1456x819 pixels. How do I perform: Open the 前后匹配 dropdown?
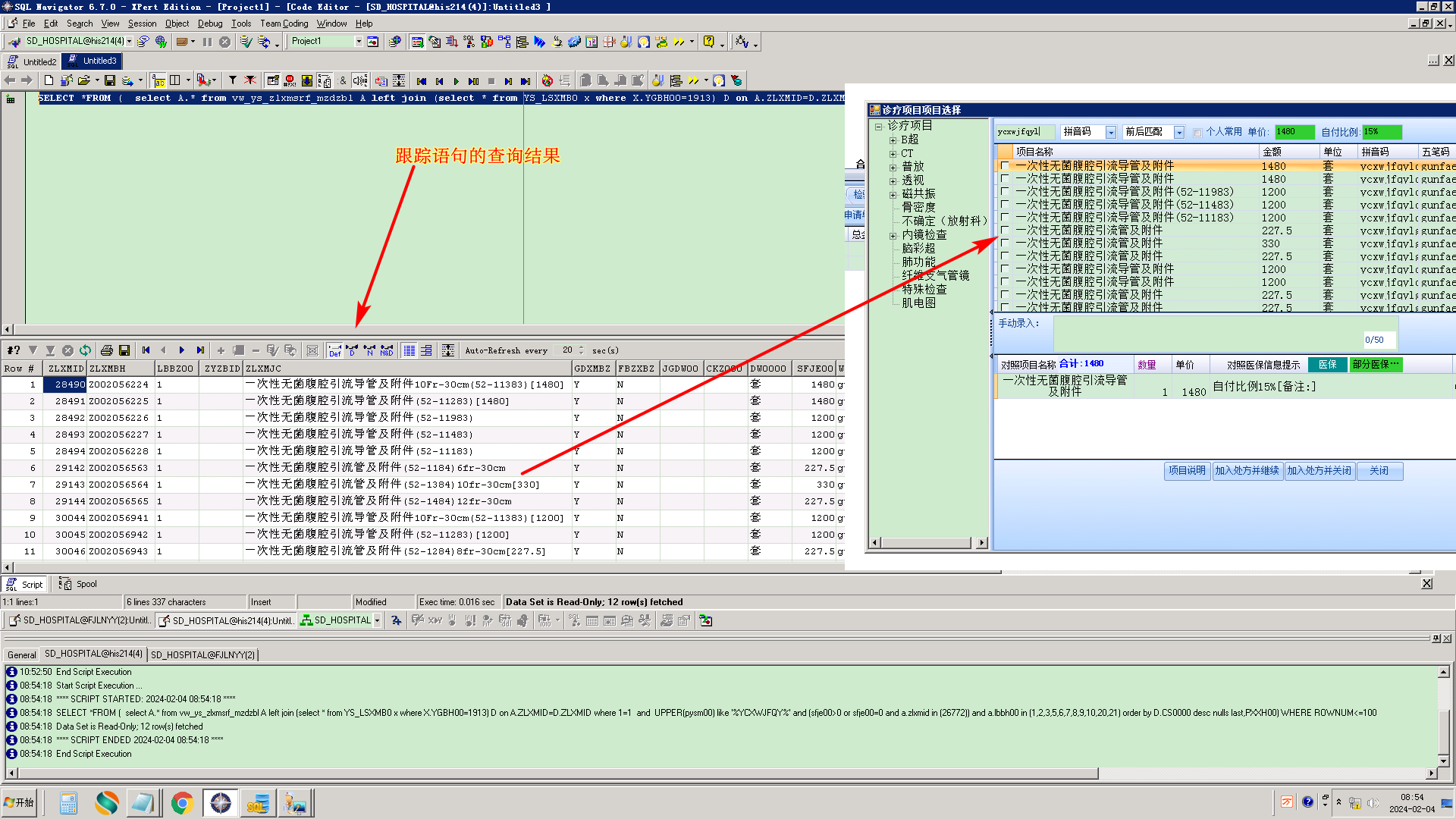pos(1179,133)
